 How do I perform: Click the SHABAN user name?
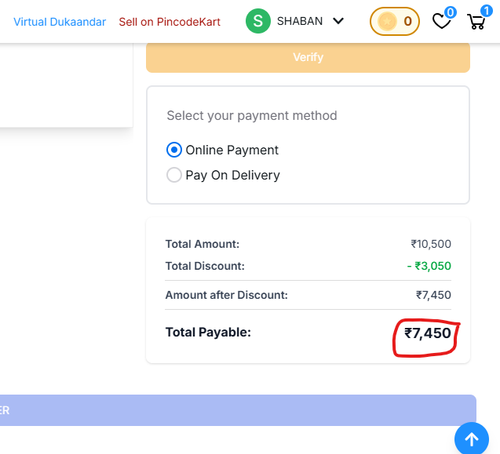tap(300, 21)
